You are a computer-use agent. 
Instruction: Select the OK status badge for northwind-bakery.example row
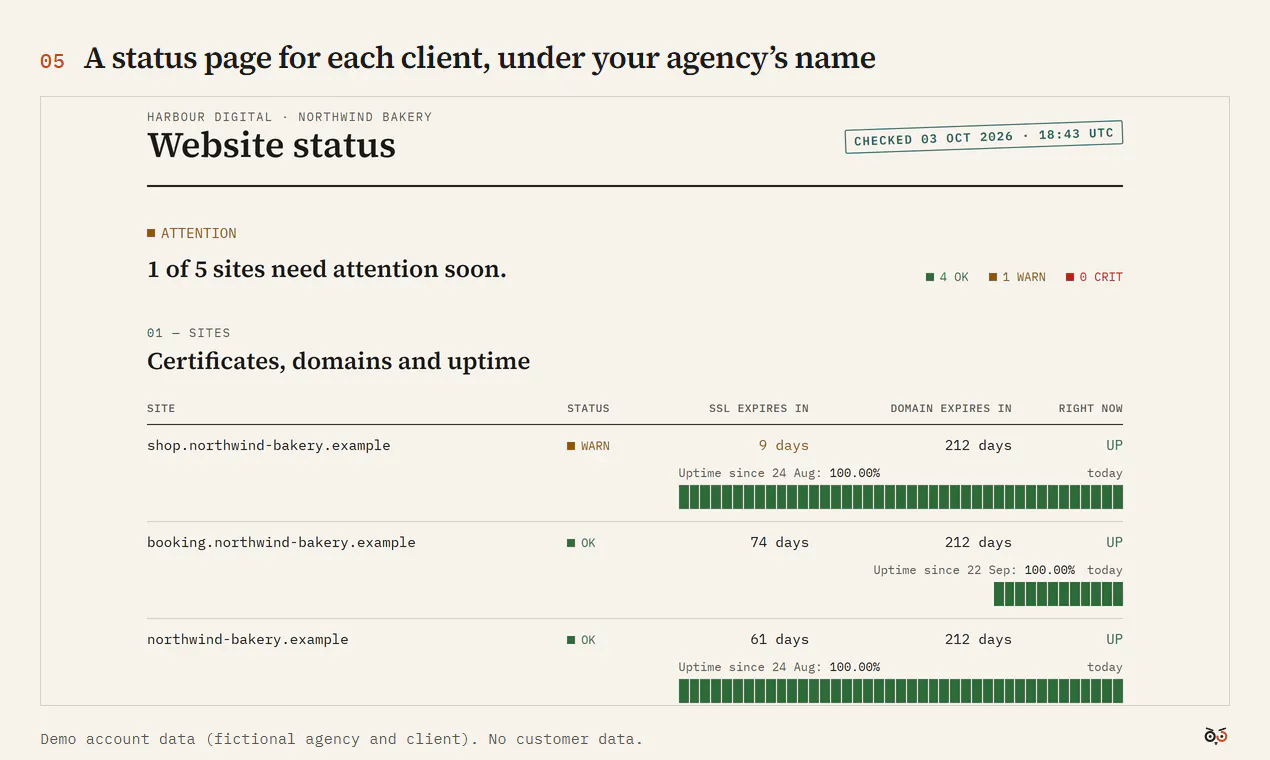click(x=581, y=640)
